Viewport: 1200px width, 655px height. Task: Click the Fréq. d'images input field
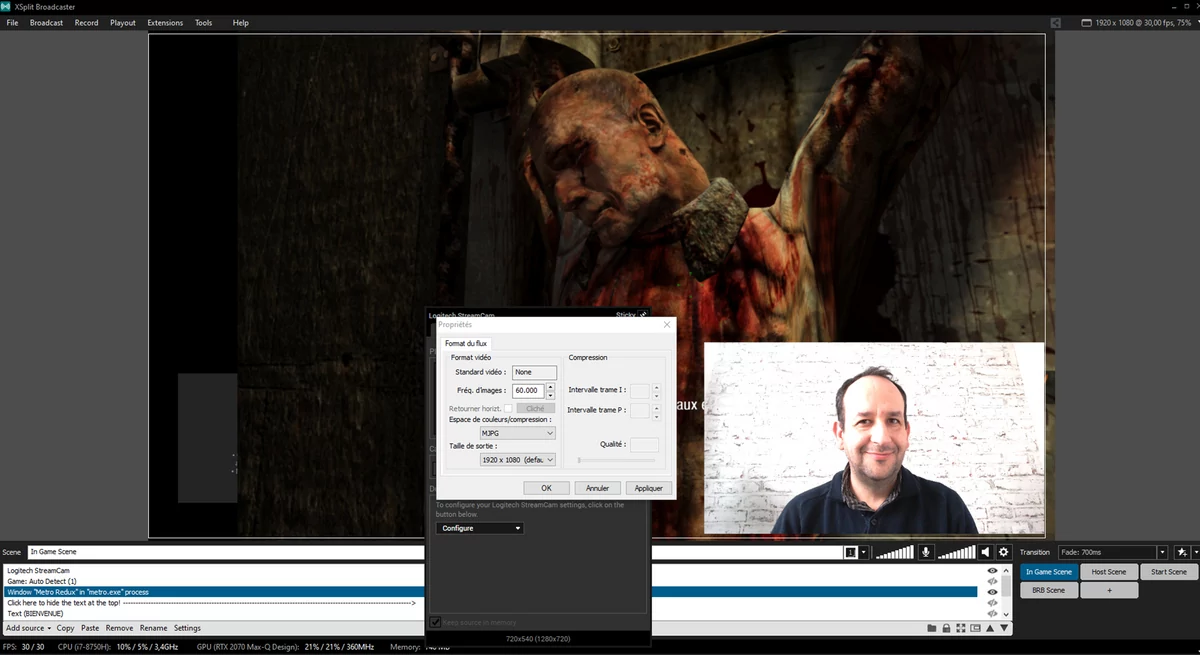point(528,391)
